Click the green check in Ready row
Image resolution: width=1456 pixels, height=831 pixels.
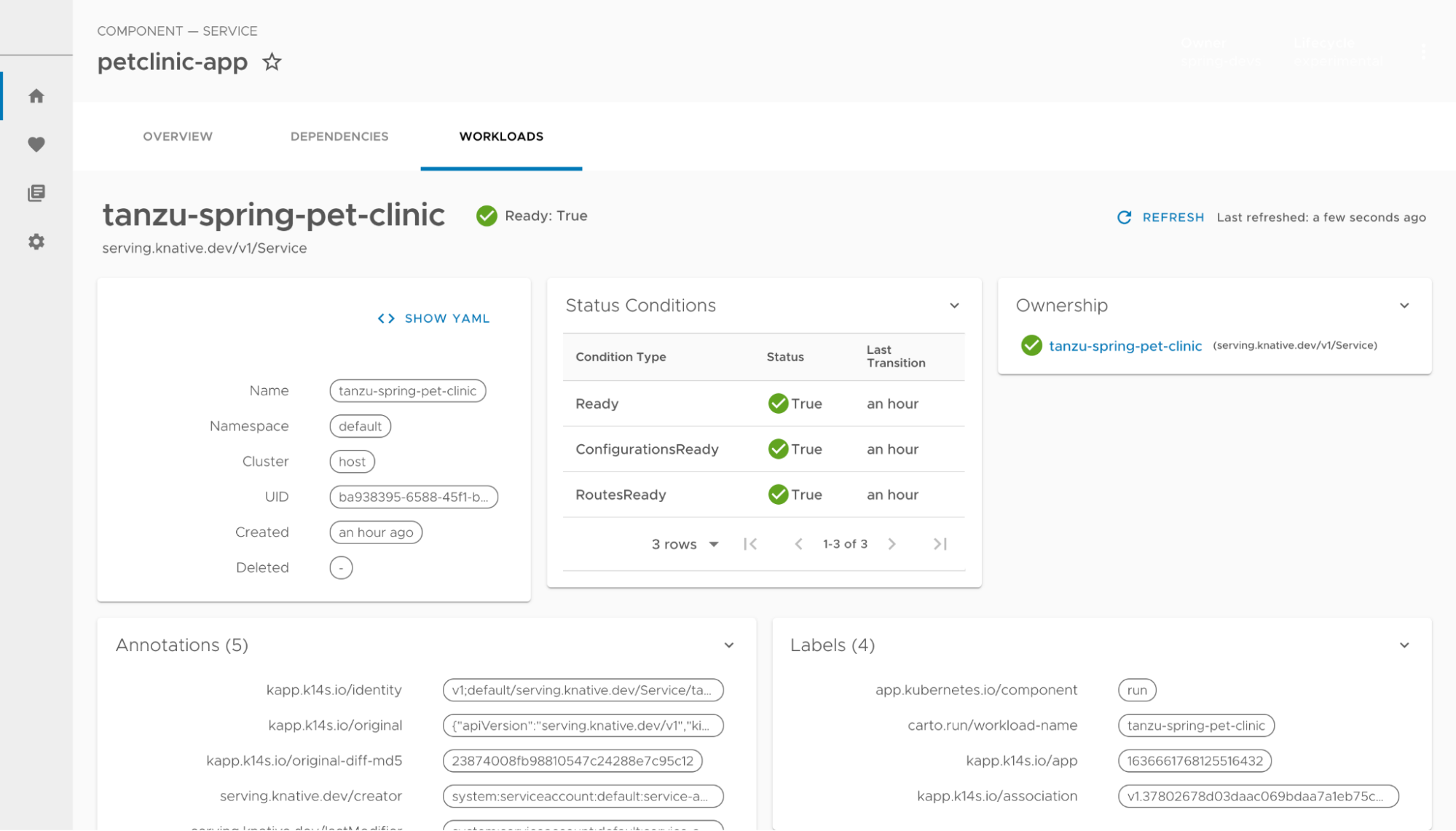[x=778, y=403]
